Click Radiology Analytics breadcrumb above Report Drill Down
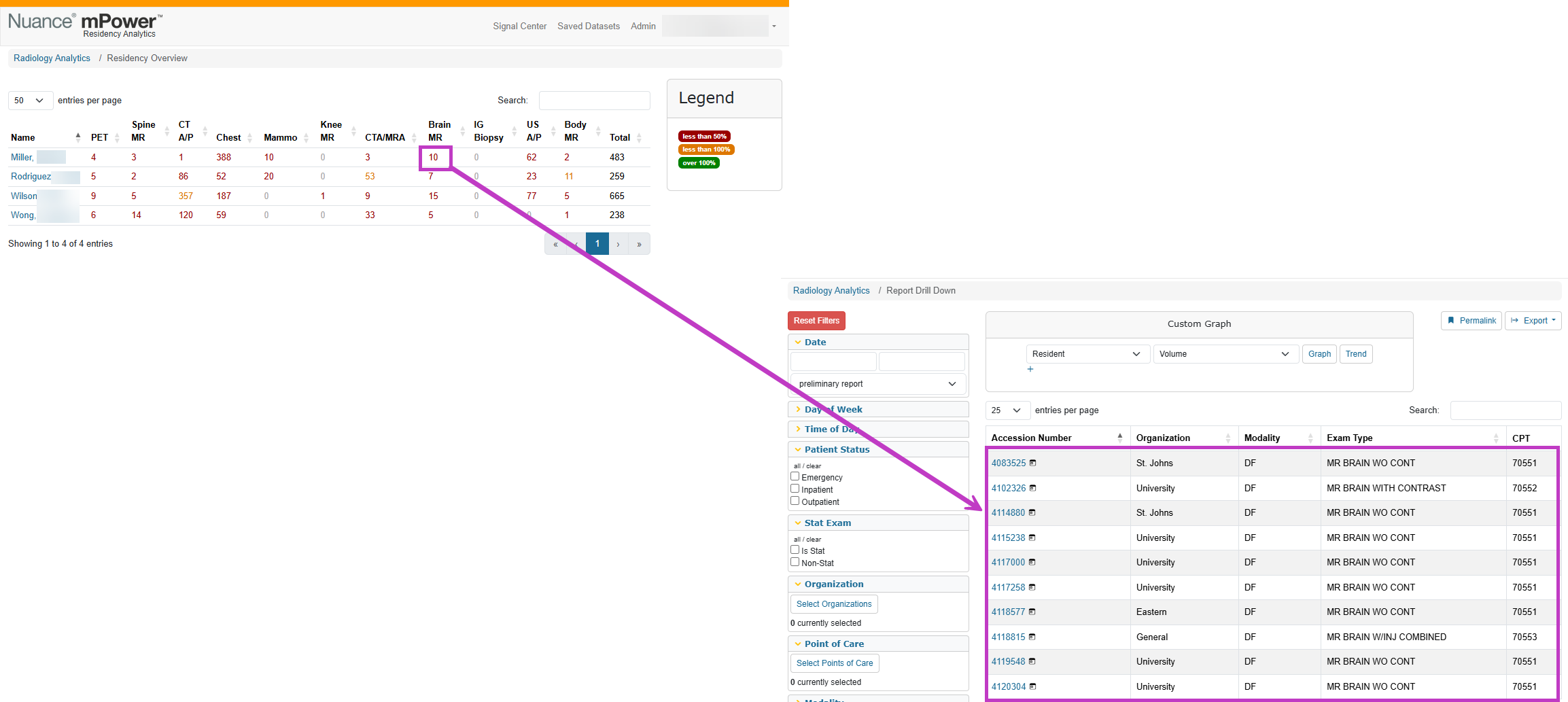 (831, 291)
